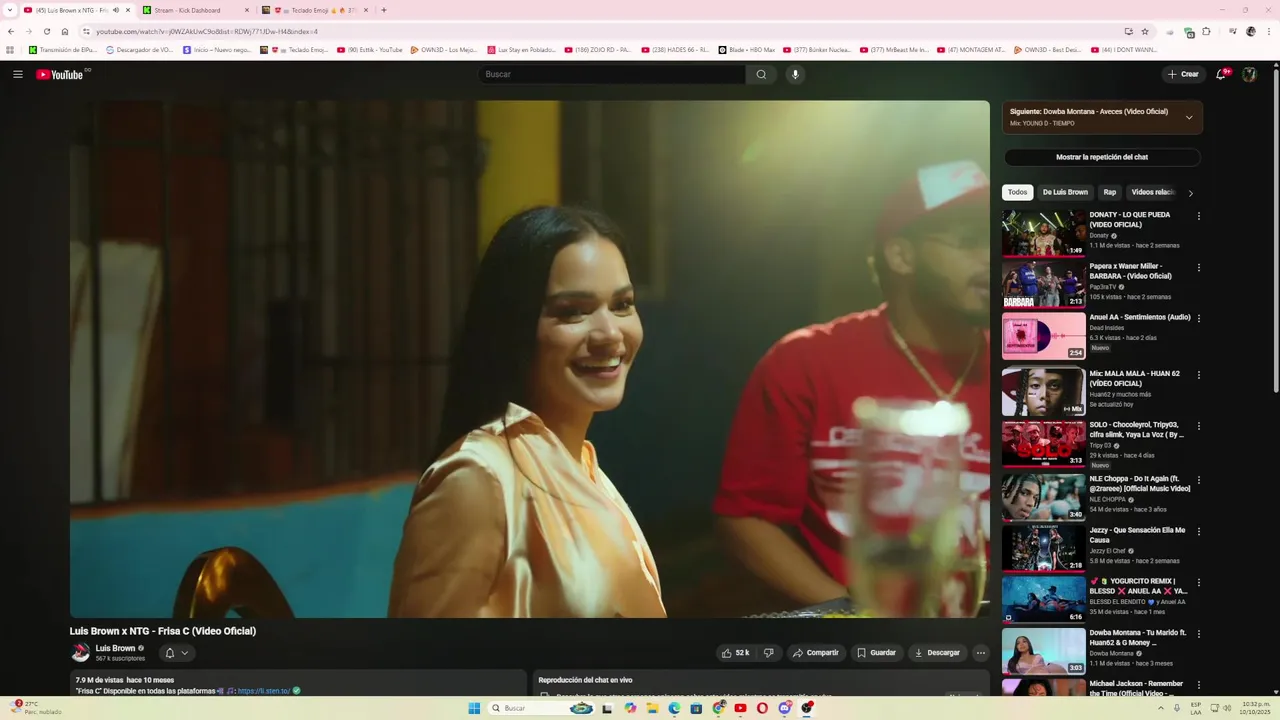Screen dimensions: 1280x720
Task: Open options for Papera x Waner Miller video
Action: pos(1198,268)
